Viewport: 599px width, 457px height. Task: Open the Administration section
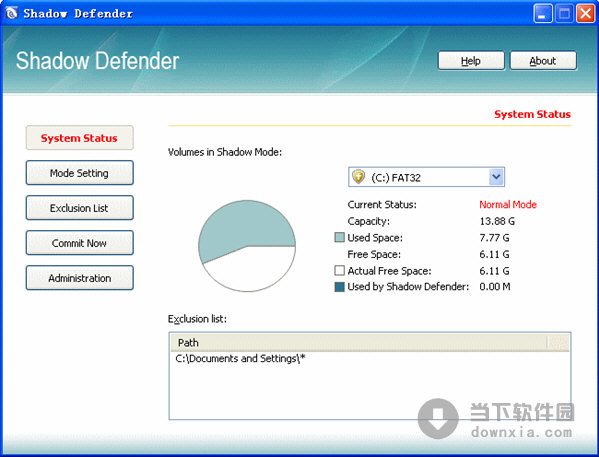pyautogui.click(x=79, y=278)
